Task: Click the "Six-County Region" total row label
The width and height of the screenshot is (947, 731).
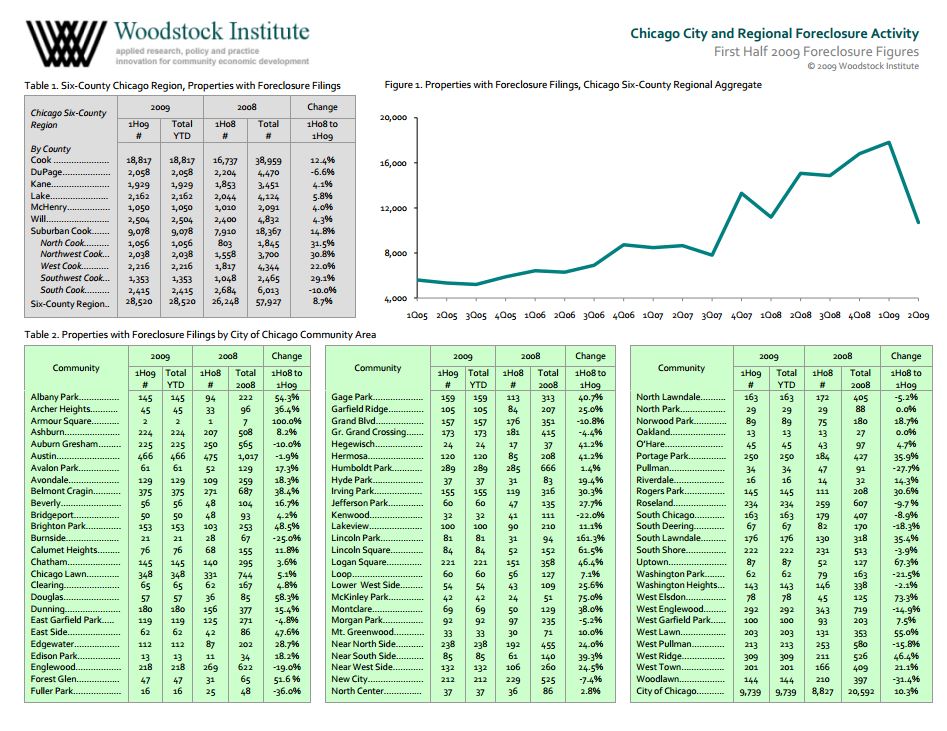Action: [x=69, y=304]
